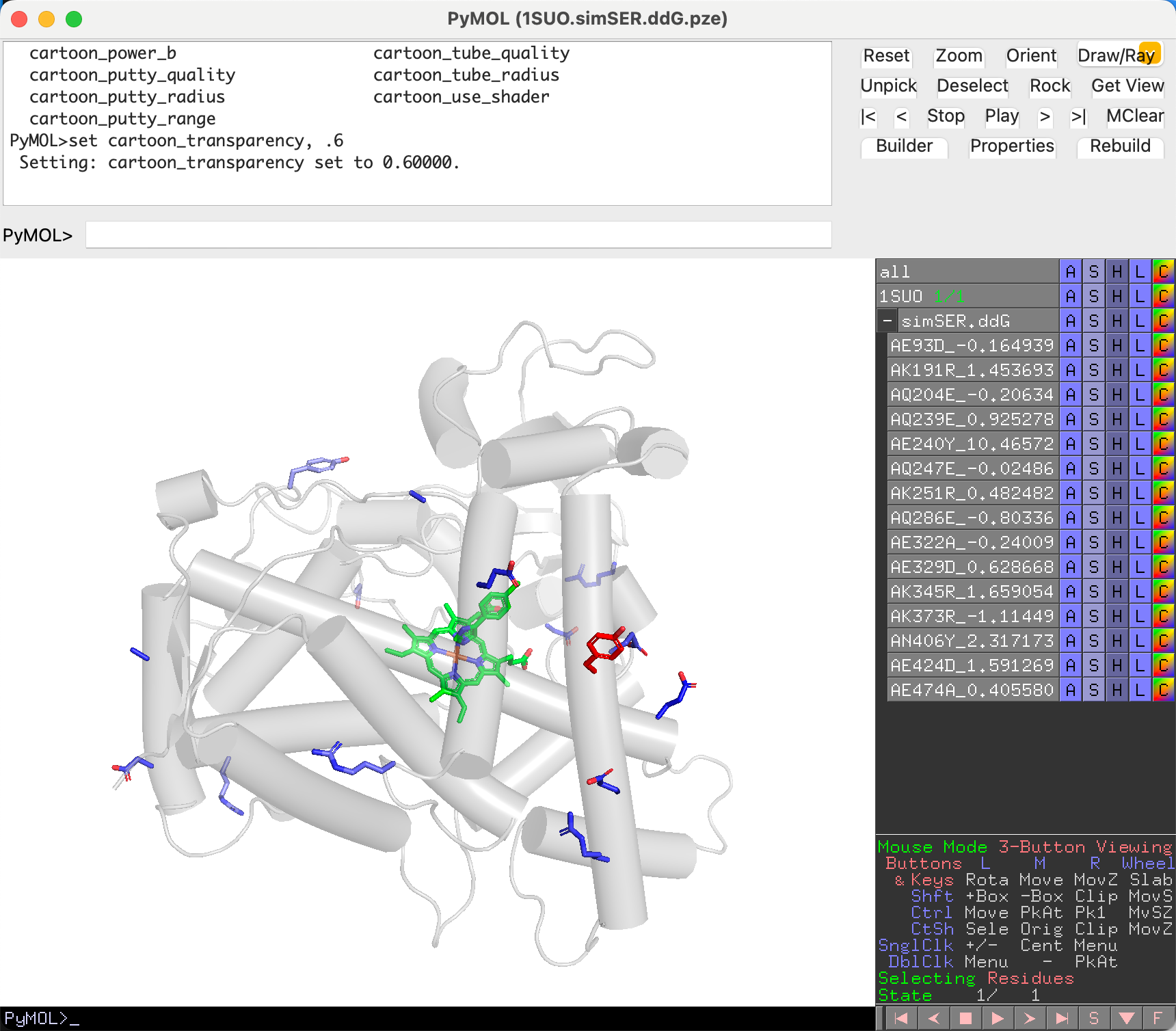Open the Show menu for 1SUO
Viewport: 1176px width, 1031px height.
tap(1094, 296)
